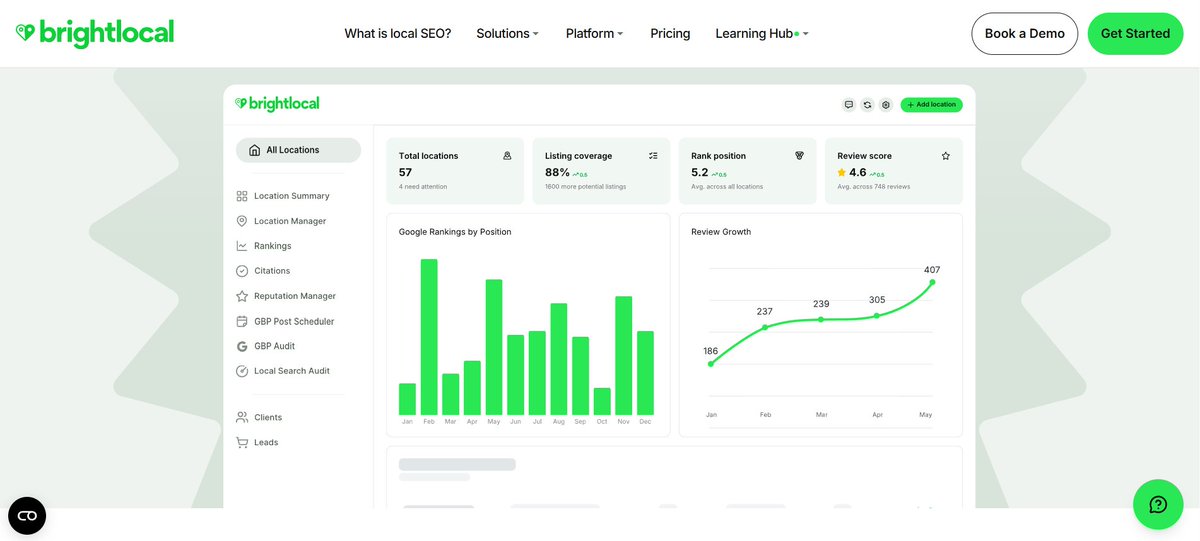This screenshot has width=1200, height=541.
Task: Click the Book a Demo button
Action: 1025,33
